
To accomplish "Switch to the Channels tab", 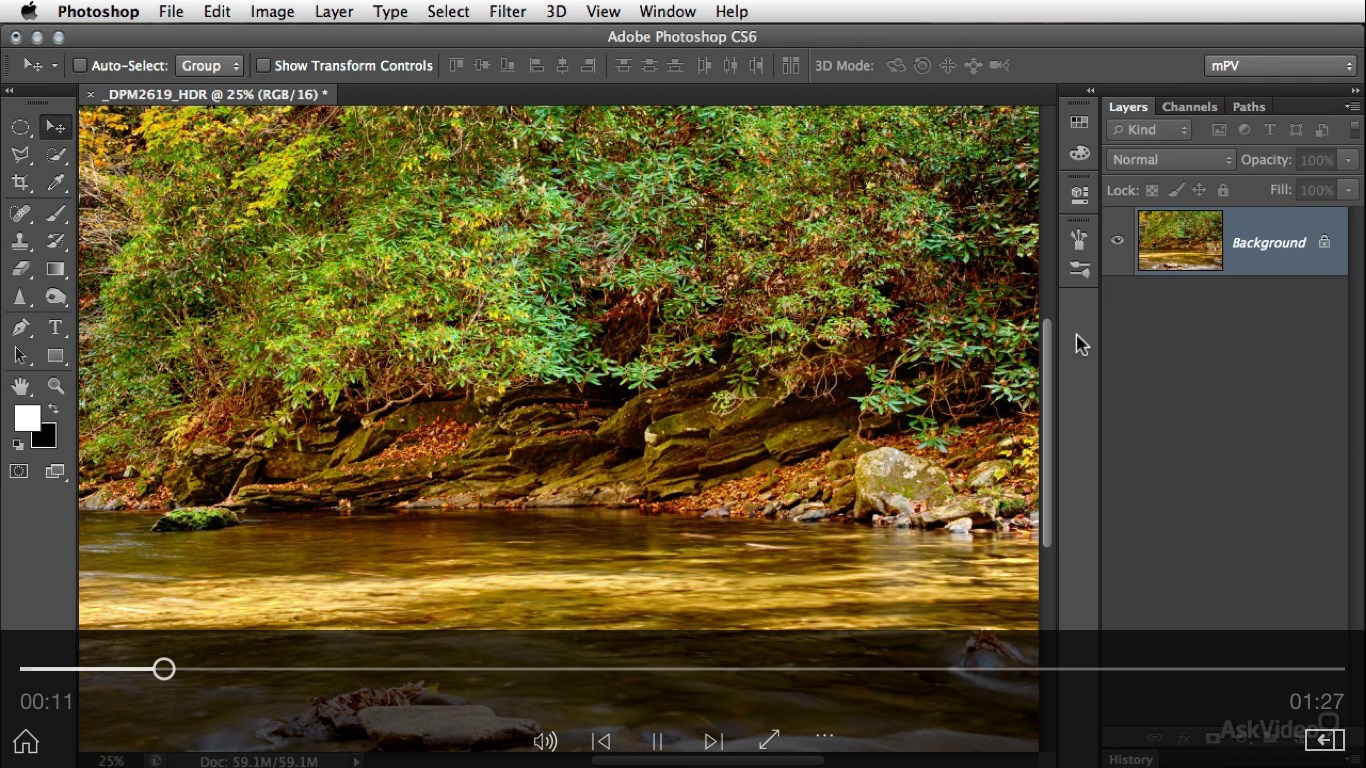I will pos(1189,107).
